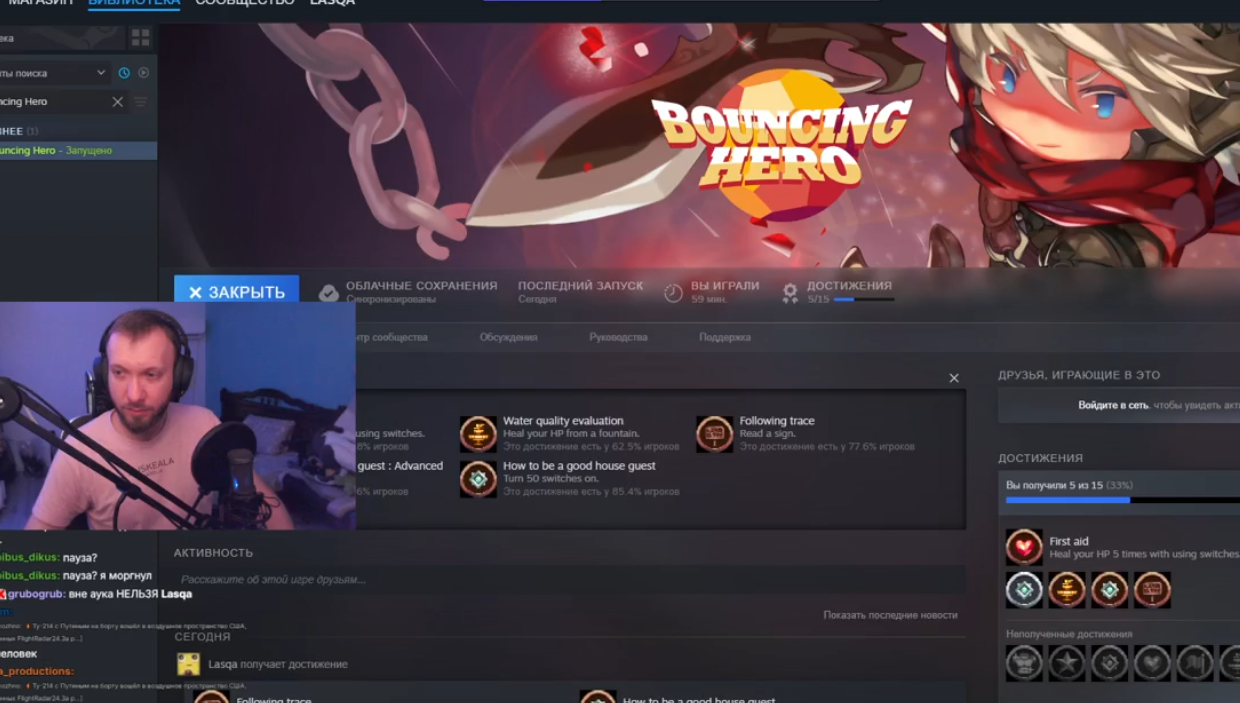1240x703 pixels.
Task: Clear the library search field
Action: (117, 102)
